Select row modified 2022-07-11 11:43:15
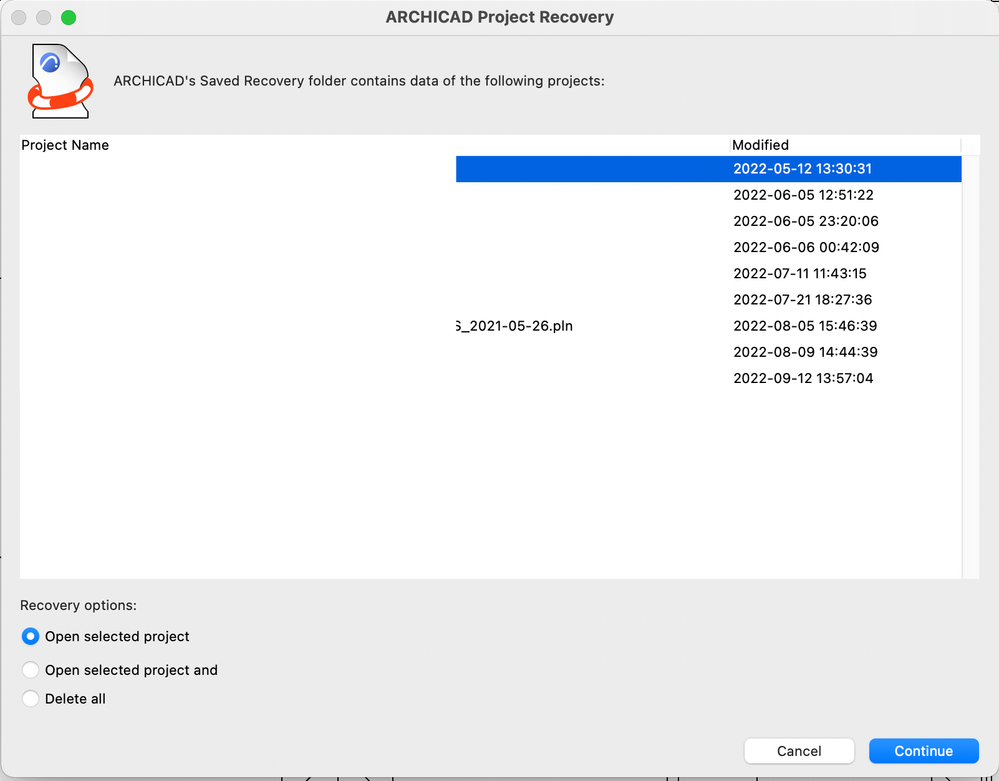The image size is (999, 781). (491, 273)
